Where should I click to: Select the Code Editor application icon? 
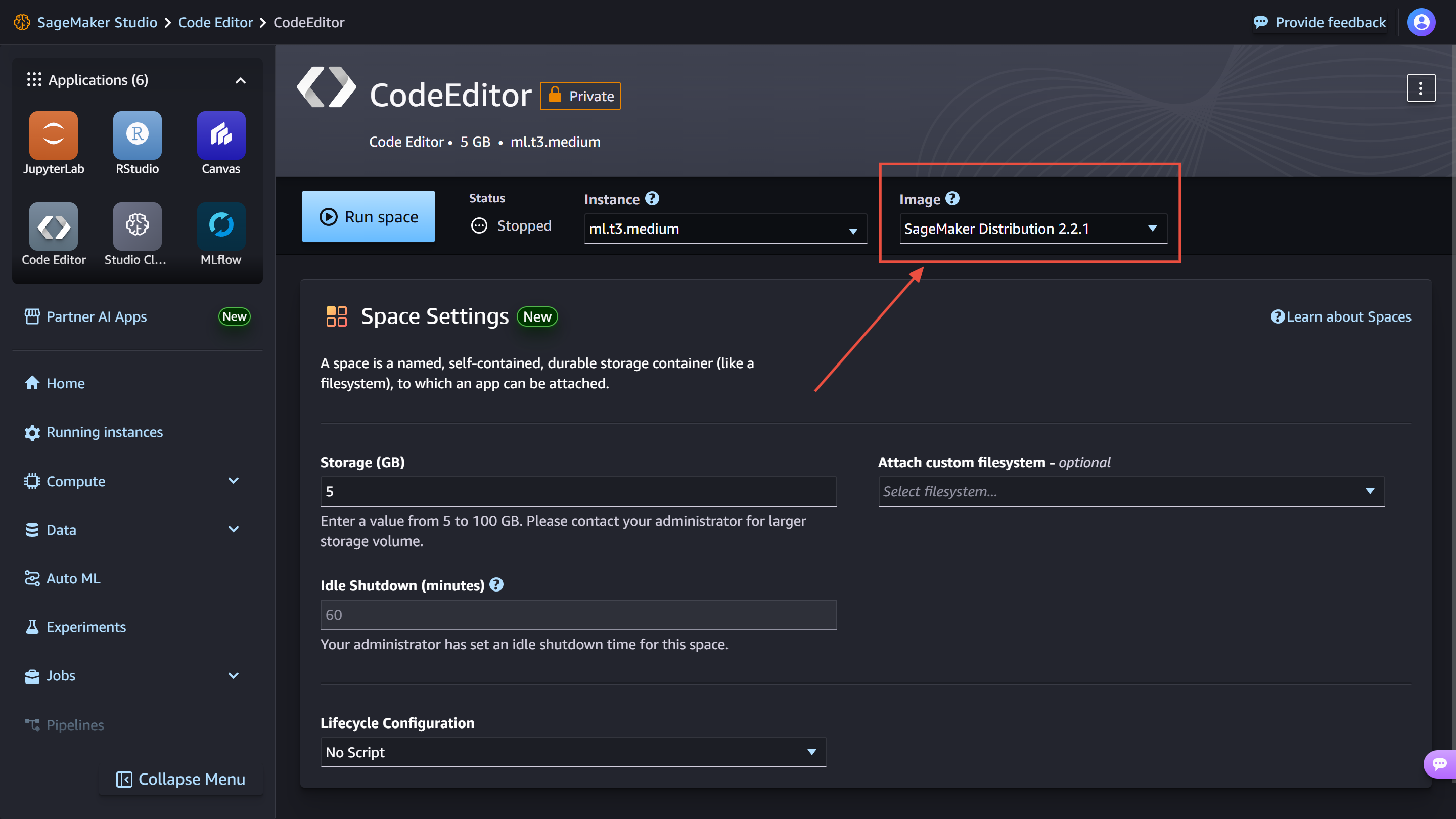click(x=54, y=226)
